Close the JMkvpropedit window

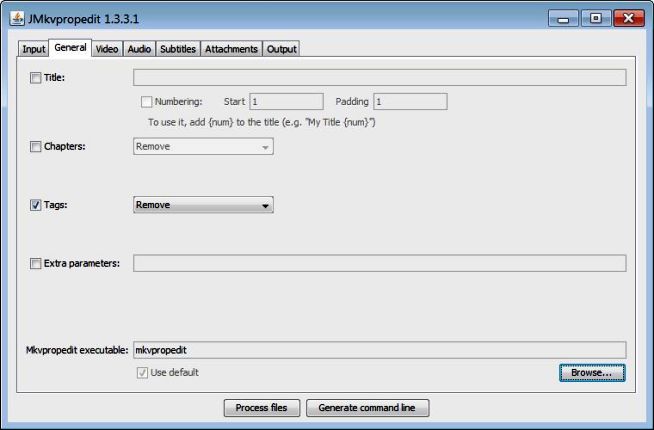629,19
